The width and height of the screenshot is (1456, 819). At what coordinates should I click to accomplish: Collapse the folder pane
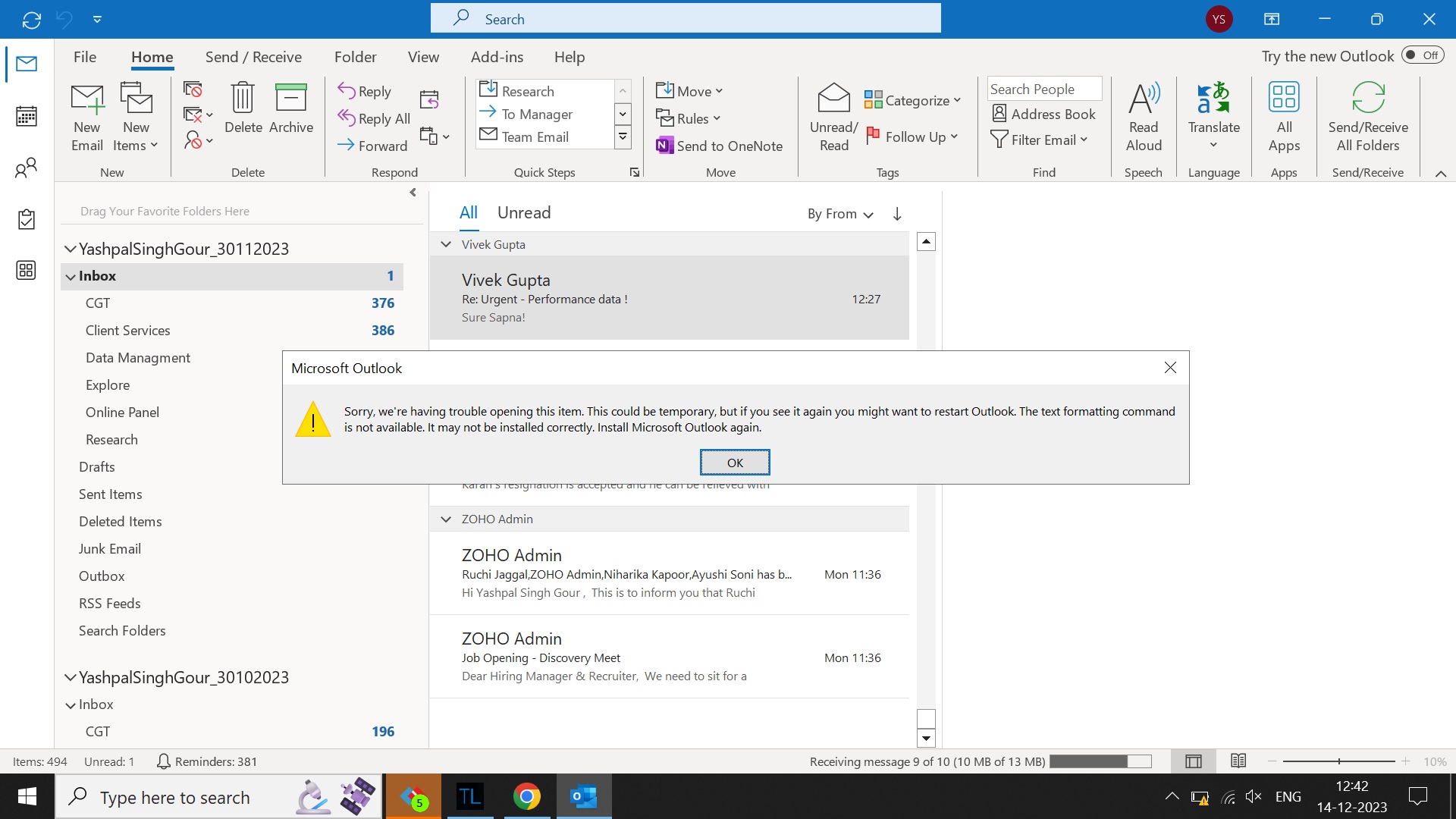coord(413,193)
